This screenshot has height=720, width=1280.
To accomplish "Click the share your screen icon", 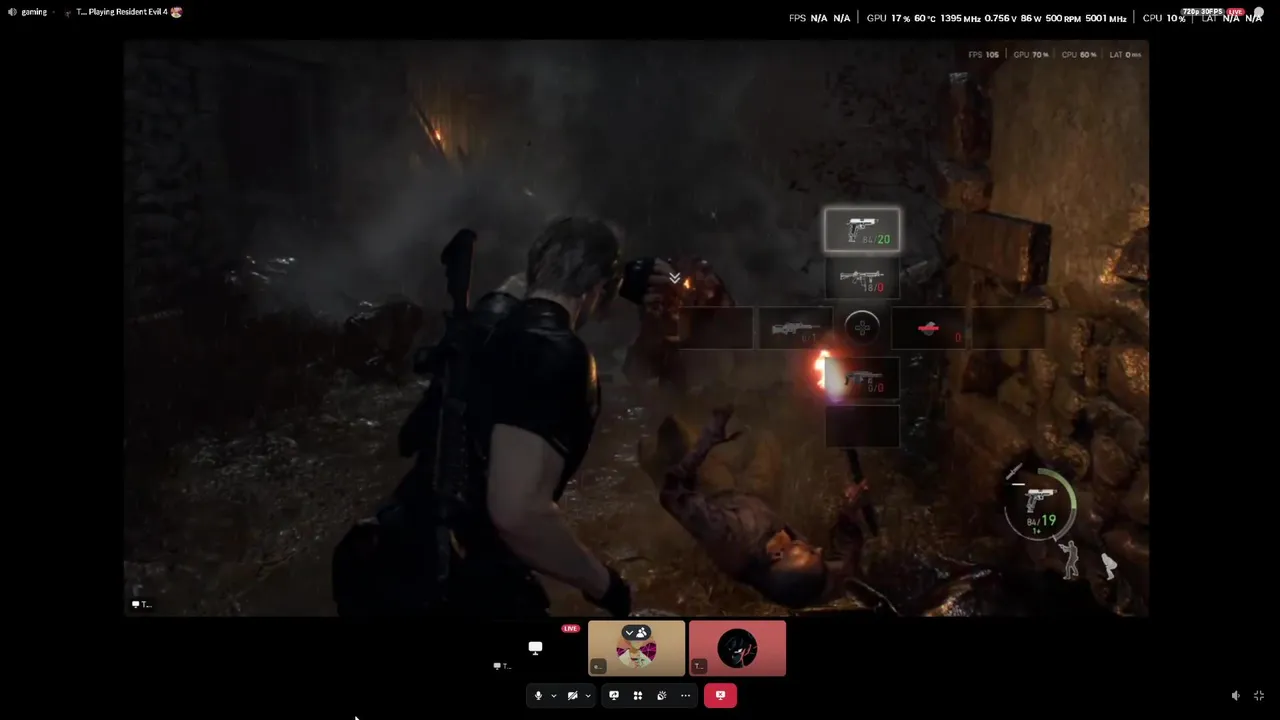I will point(614,696).
